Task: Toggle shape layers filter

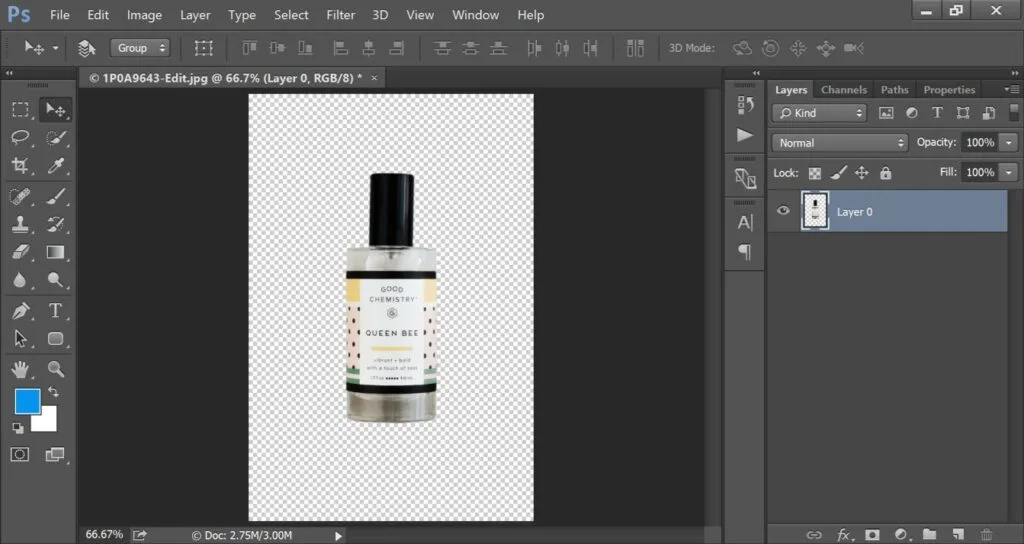Action: [963, 113]
